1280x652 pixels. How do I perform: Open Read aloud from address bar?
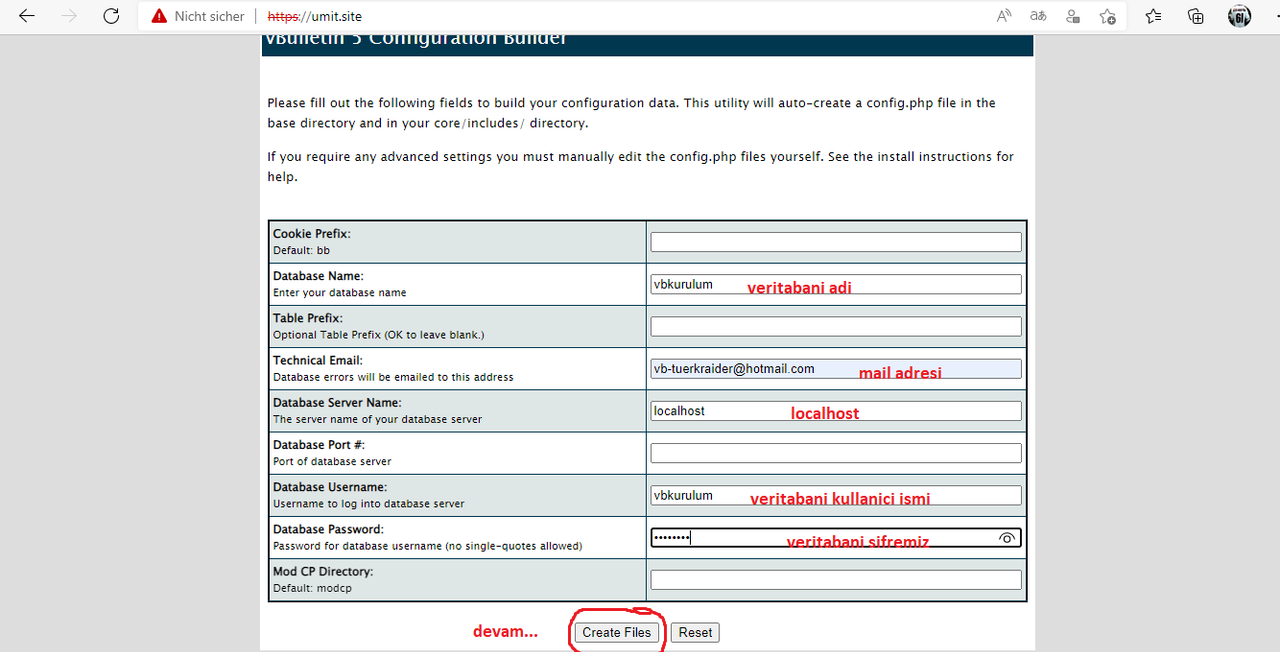point(1004,16)
